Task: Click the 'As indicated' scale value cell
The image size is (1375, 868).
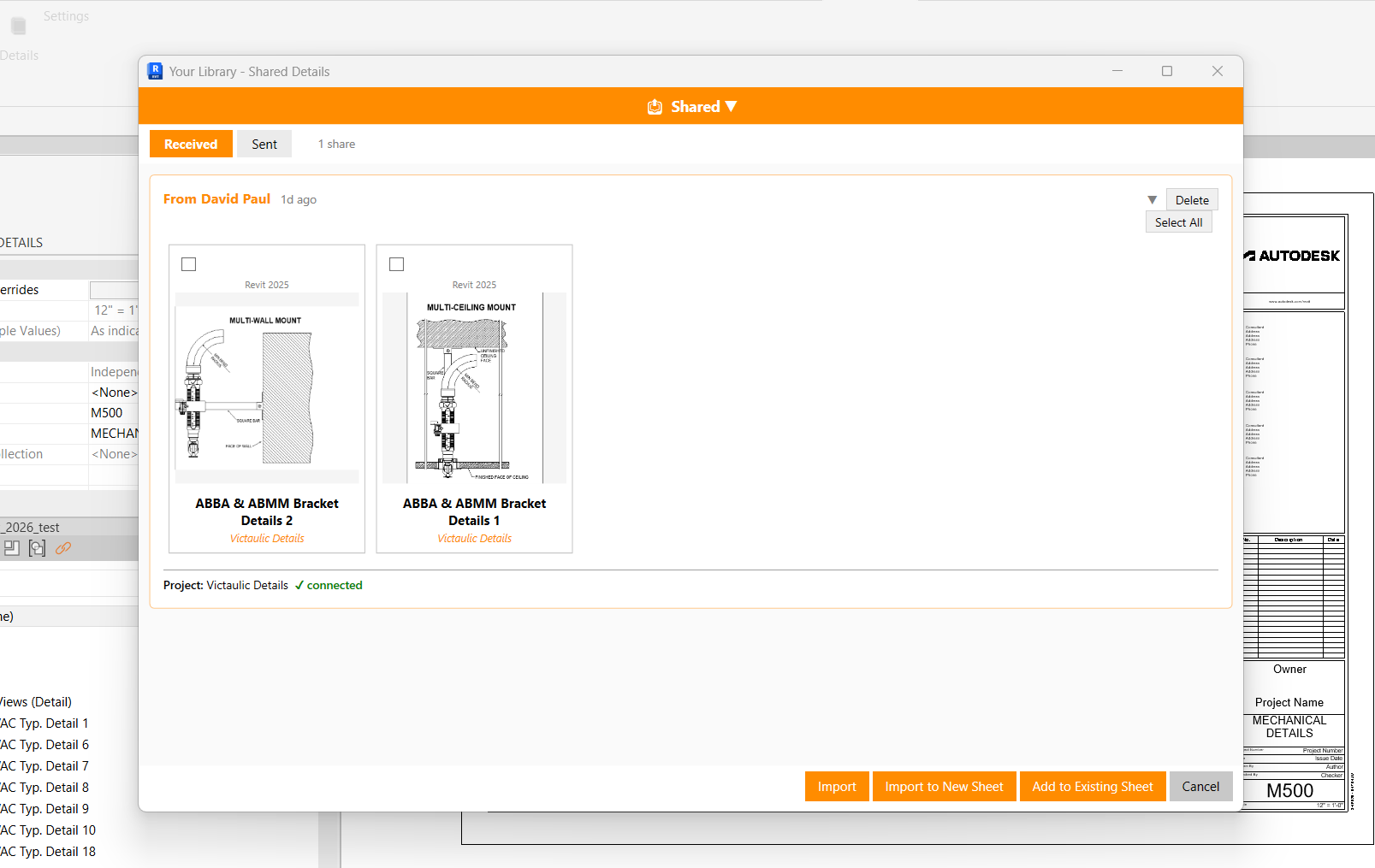Action: coord(114,331)
